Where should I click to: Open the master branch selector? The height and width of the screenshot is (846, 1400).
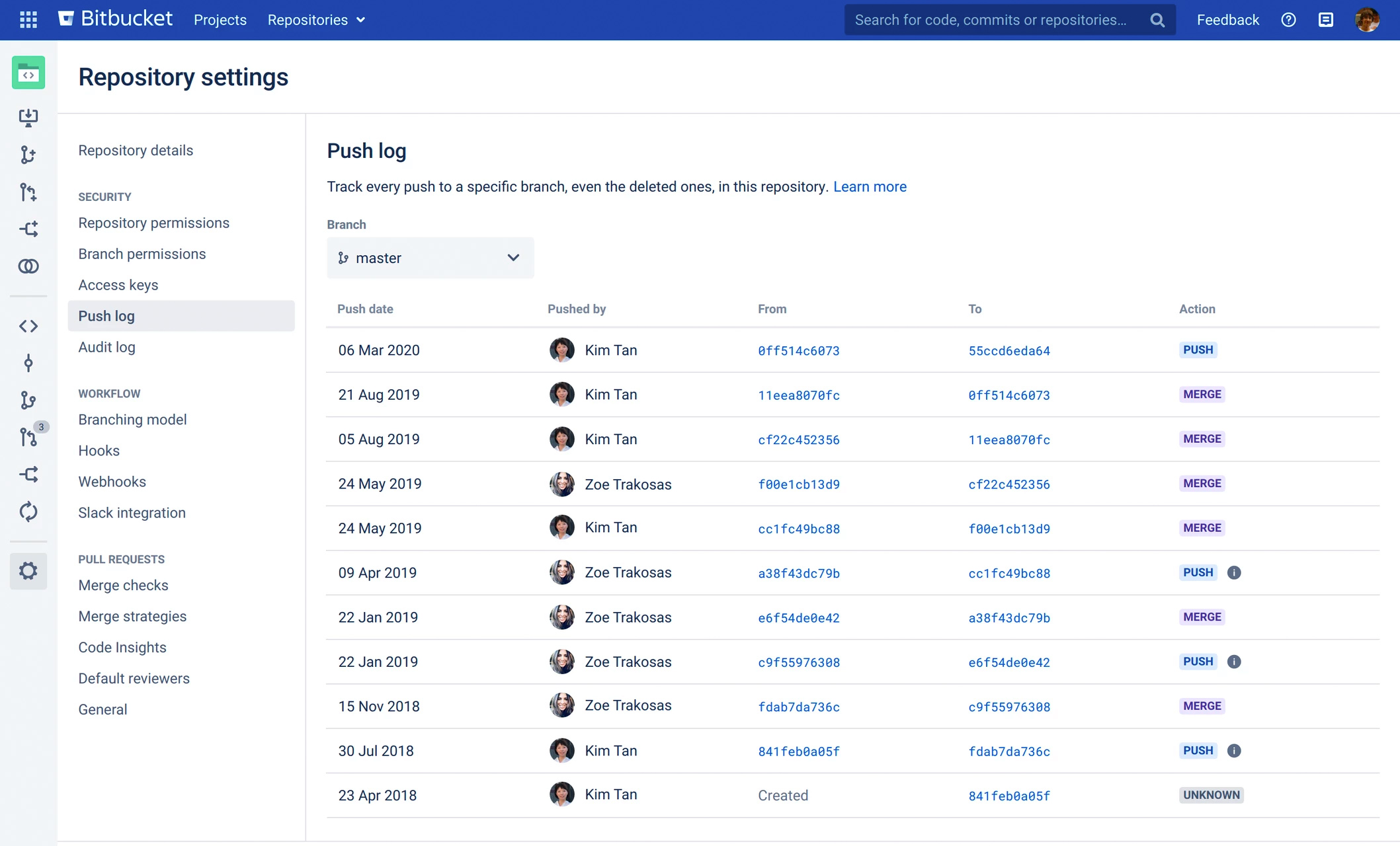point(430,258)
